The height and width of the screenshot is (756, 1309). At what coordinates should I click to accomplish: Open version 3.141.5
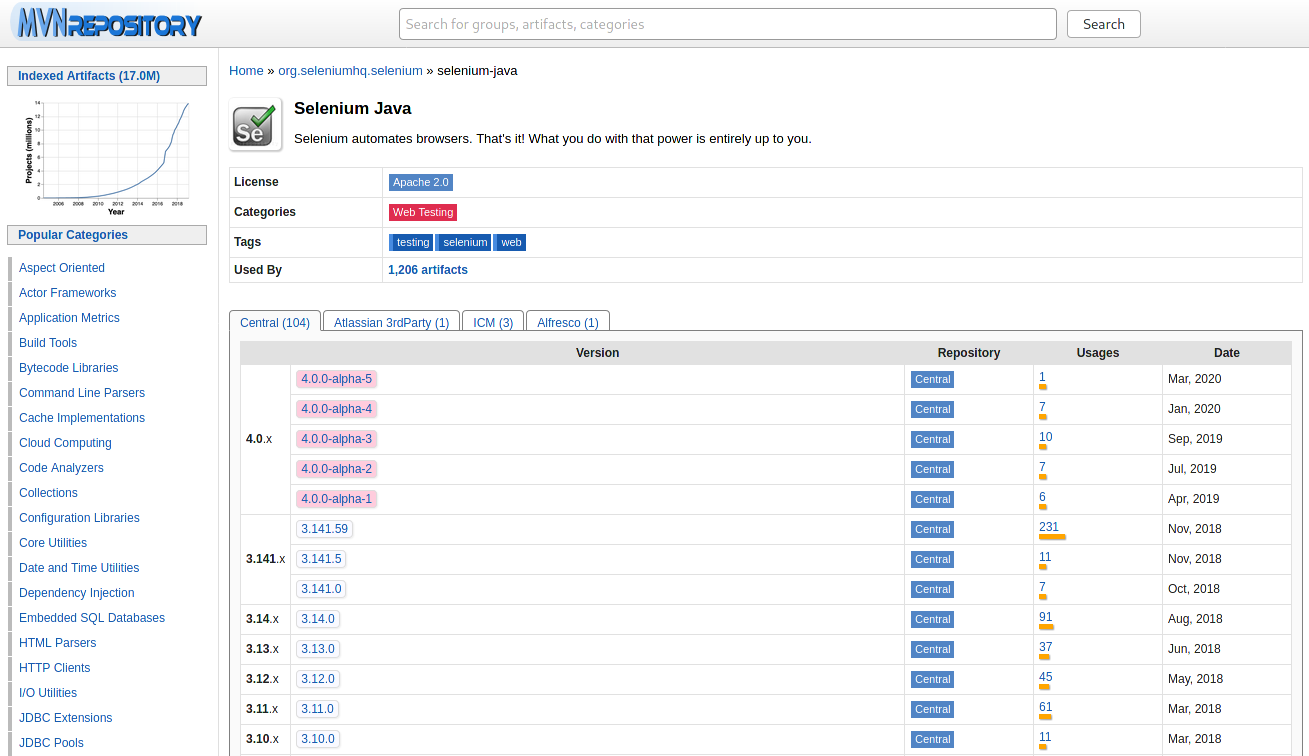tap(321, 559)
